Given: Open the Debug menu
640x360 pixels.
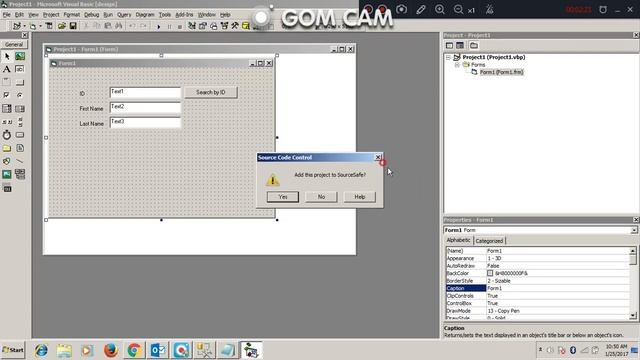Looking at the screenshot, I should click(x=91, y=15).
